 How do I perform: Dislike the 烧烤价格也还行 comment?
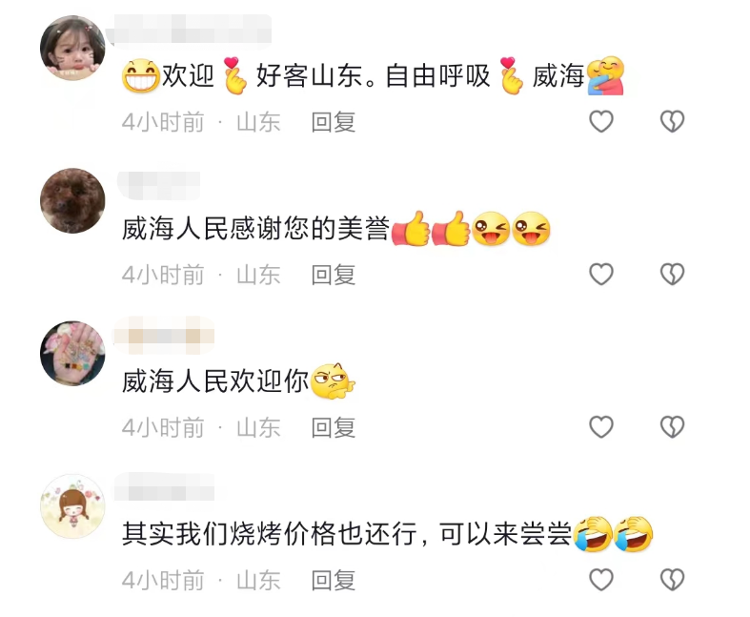click(x=673, y=580)
